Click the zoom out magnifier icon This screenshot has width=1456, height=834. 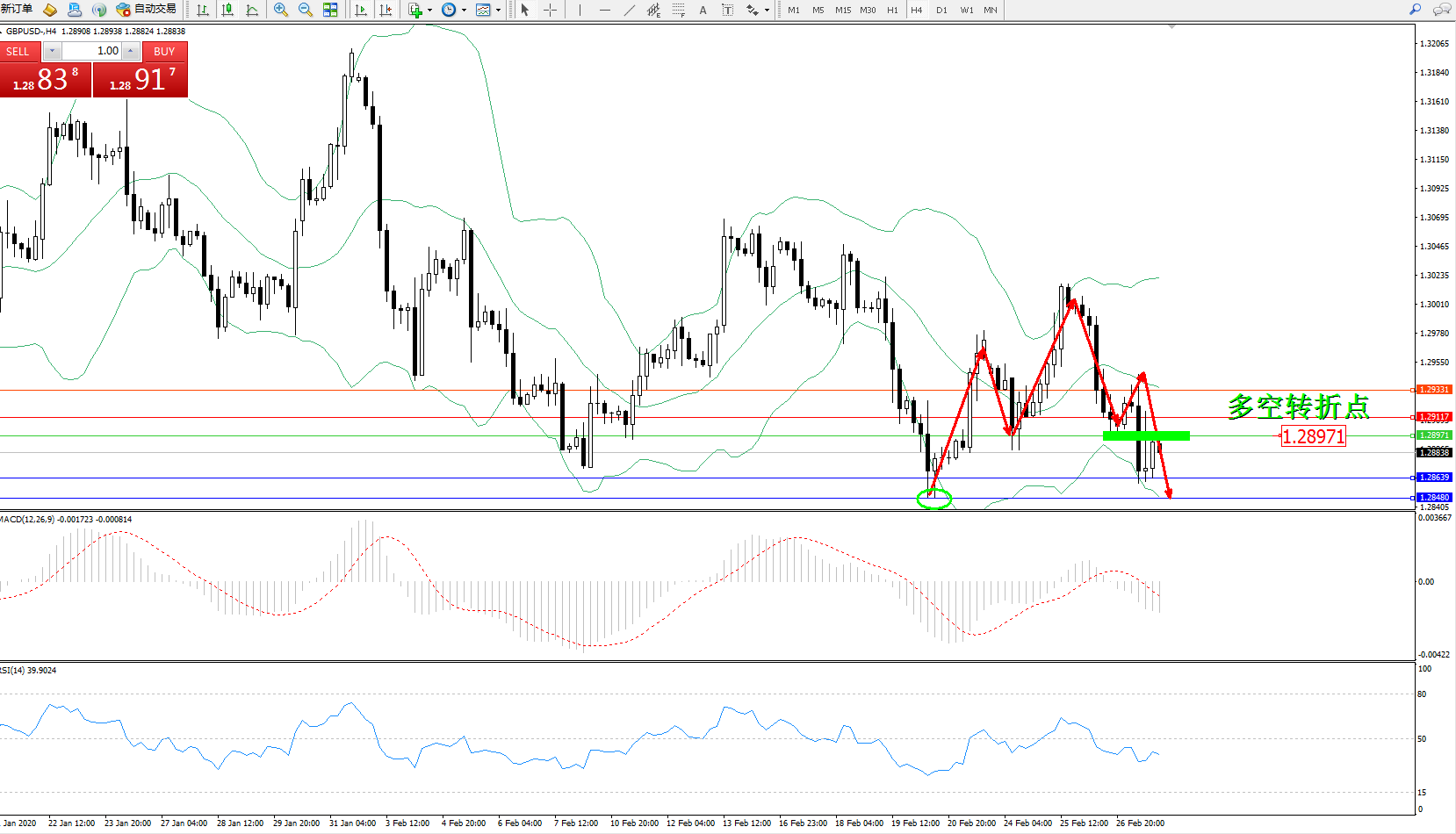[x=306, y=10]
